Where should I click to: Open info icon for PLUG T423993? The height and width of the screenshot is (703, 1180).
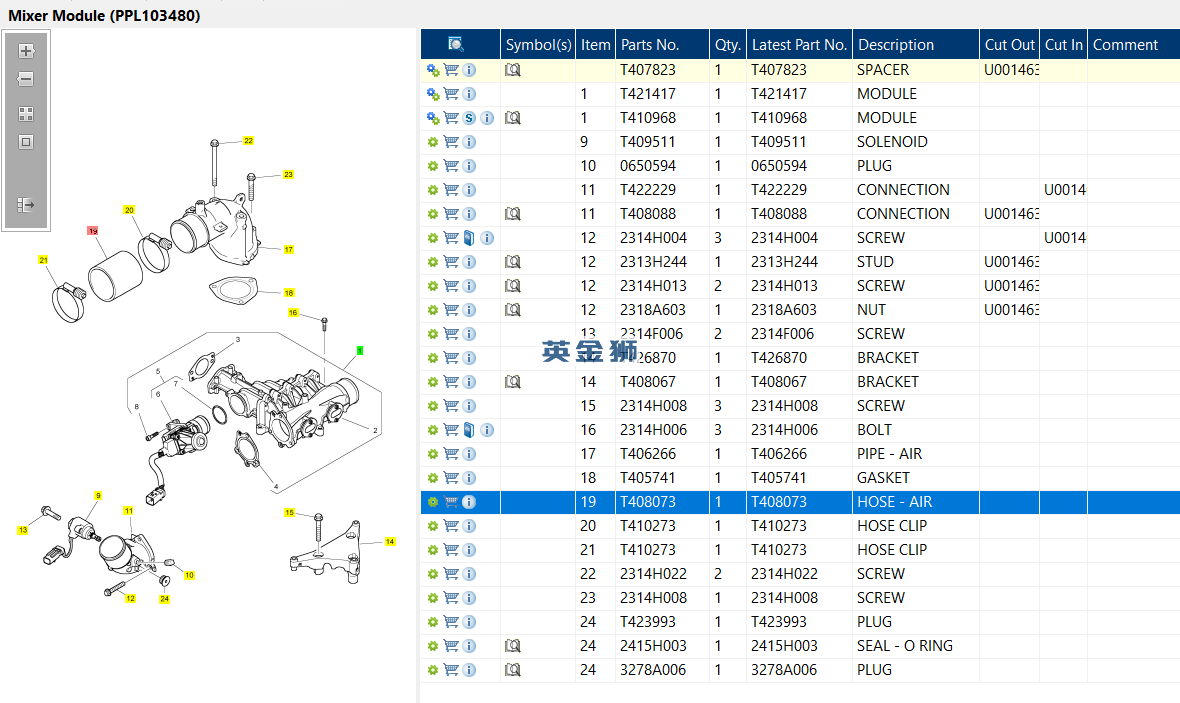469,622
